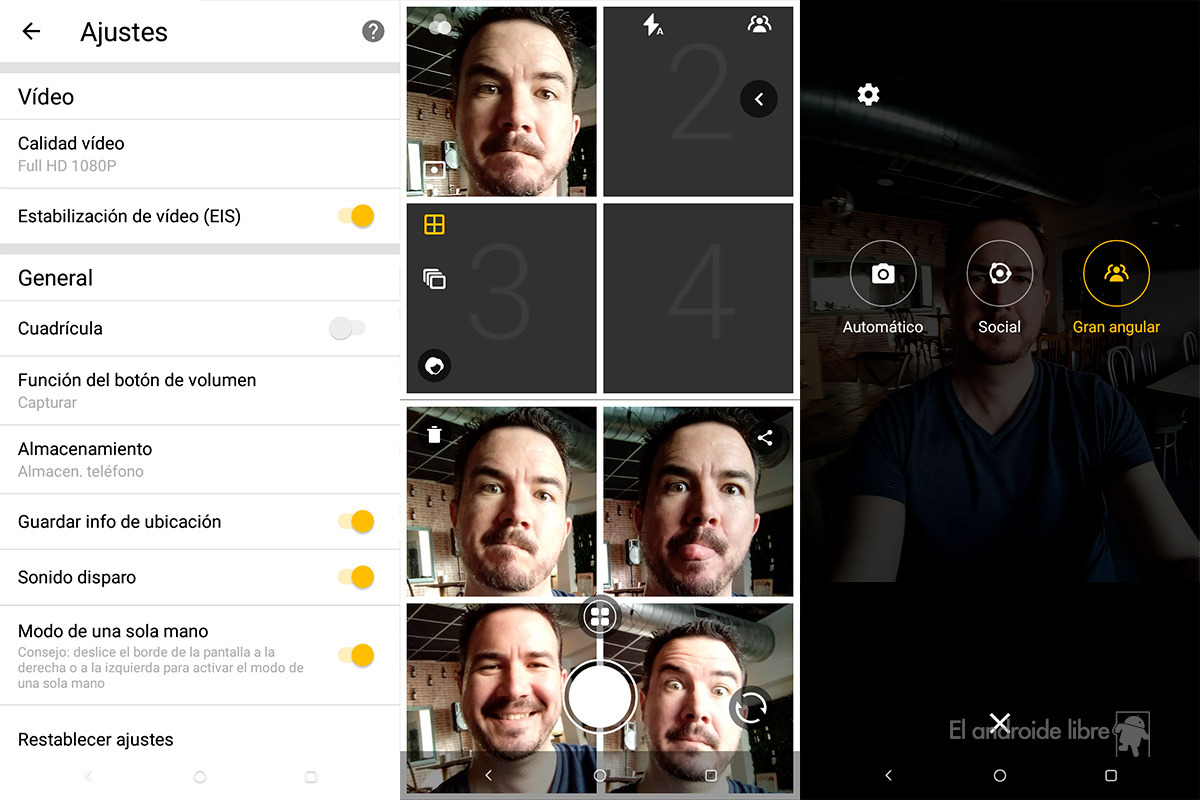Viewport: 1200px width, 800px height.
Task: Tap the four-square layout button above the shutter
Action: (600, 617)
